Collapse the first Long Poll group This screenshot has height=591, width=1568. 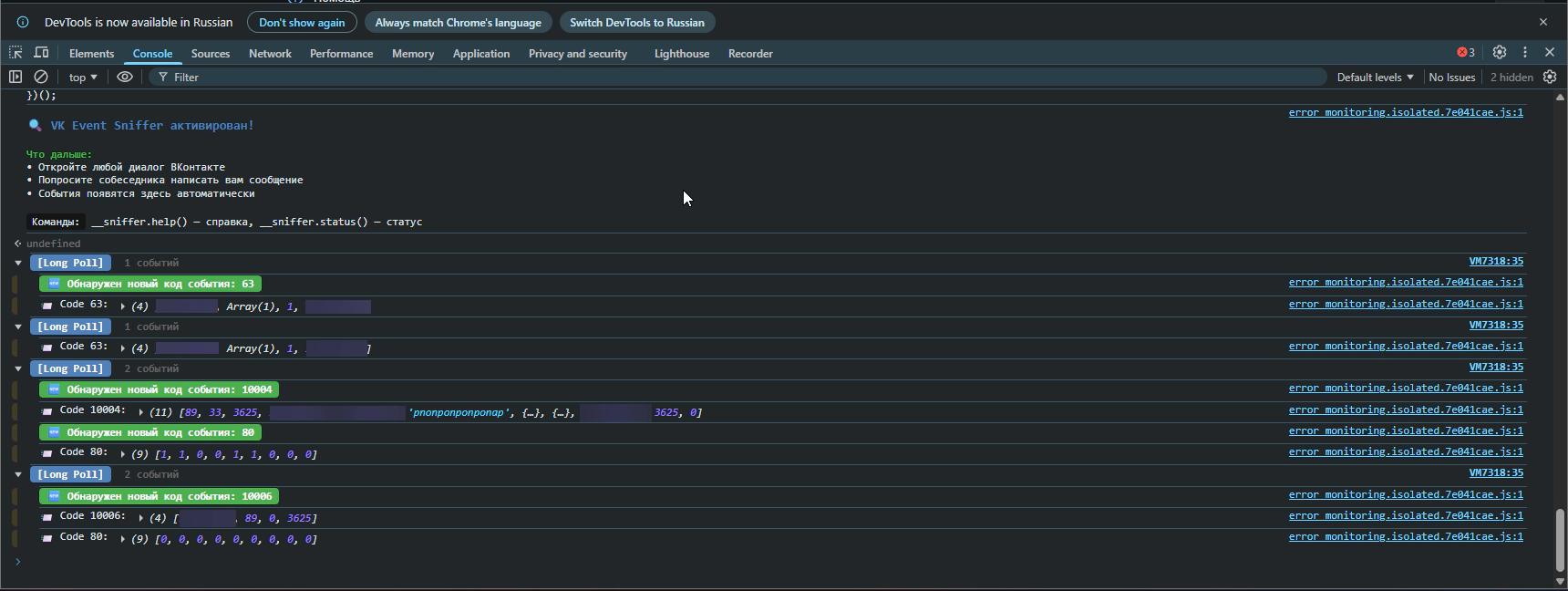pos(18,263)
